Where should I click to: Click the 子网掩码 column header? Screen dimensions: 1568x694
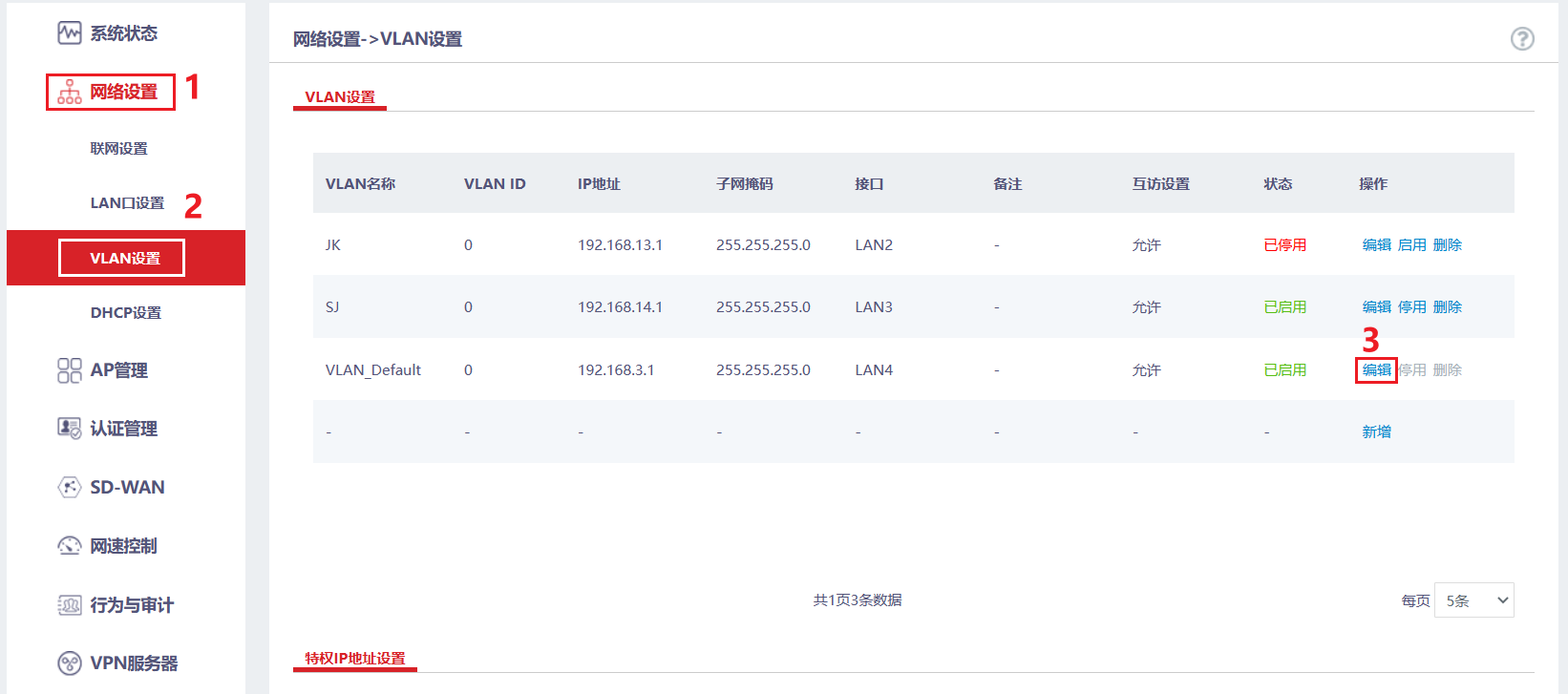tap(745, 184)
